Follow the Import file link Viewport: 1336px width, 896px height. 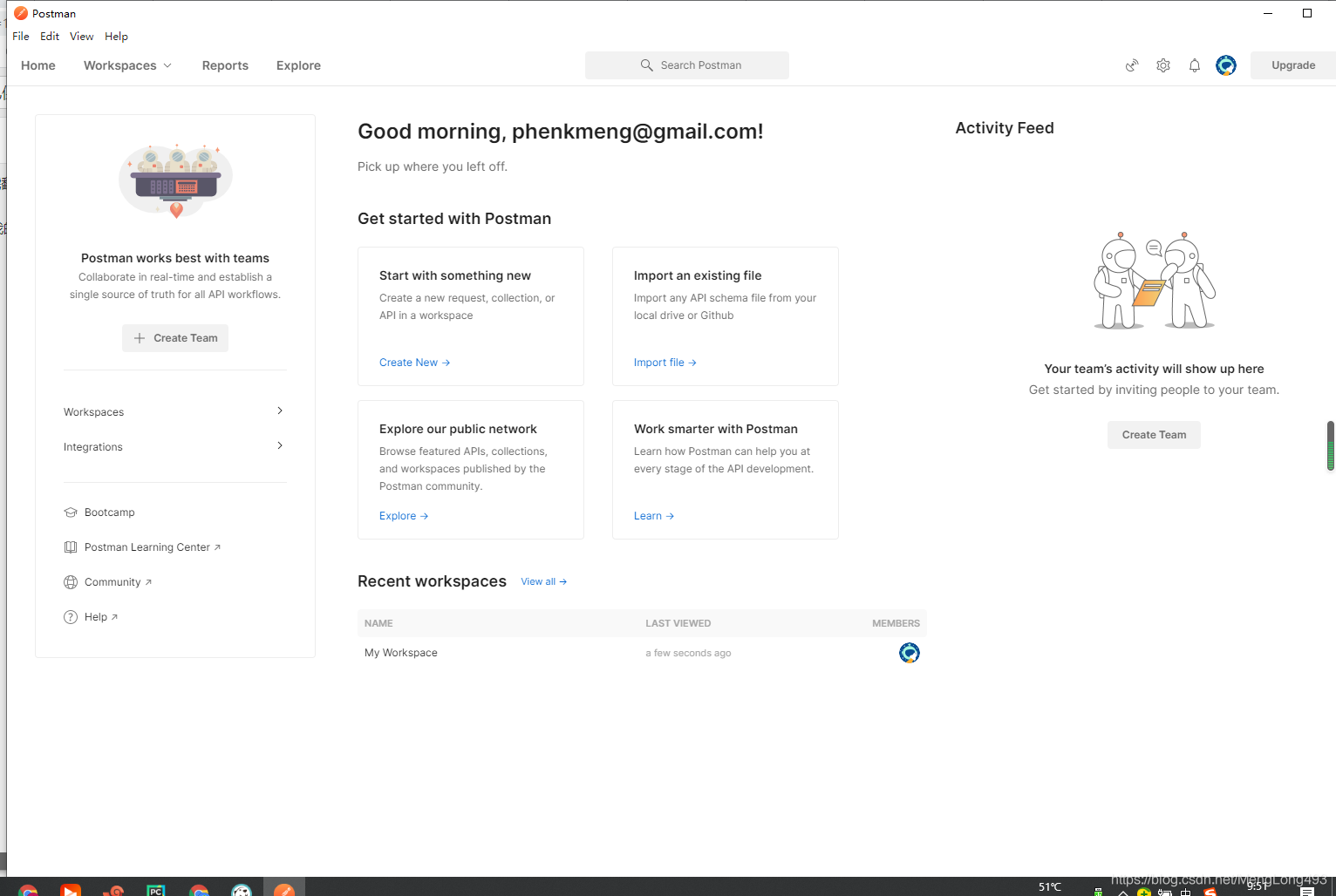(x=665, y=363)
